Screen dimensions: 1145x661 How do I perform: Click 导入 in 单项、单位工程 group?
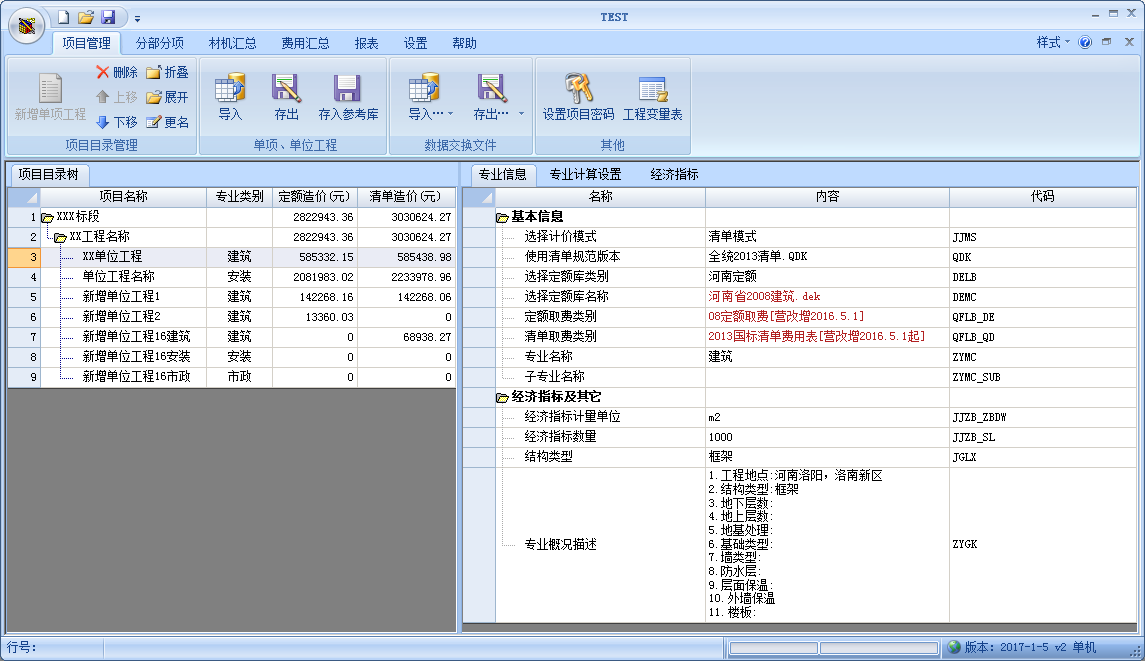point(230,96)
